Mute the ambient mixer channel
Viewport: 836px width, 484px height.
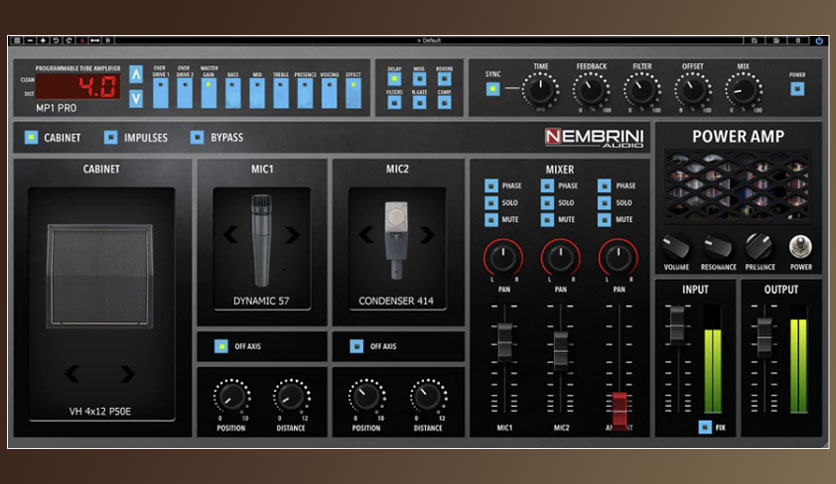(604, 220)
